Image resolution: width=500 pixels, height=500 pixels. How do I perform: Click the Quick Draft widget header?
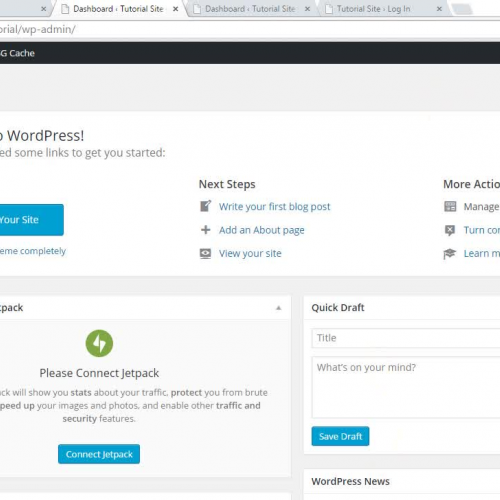click(x=402, y=307)
